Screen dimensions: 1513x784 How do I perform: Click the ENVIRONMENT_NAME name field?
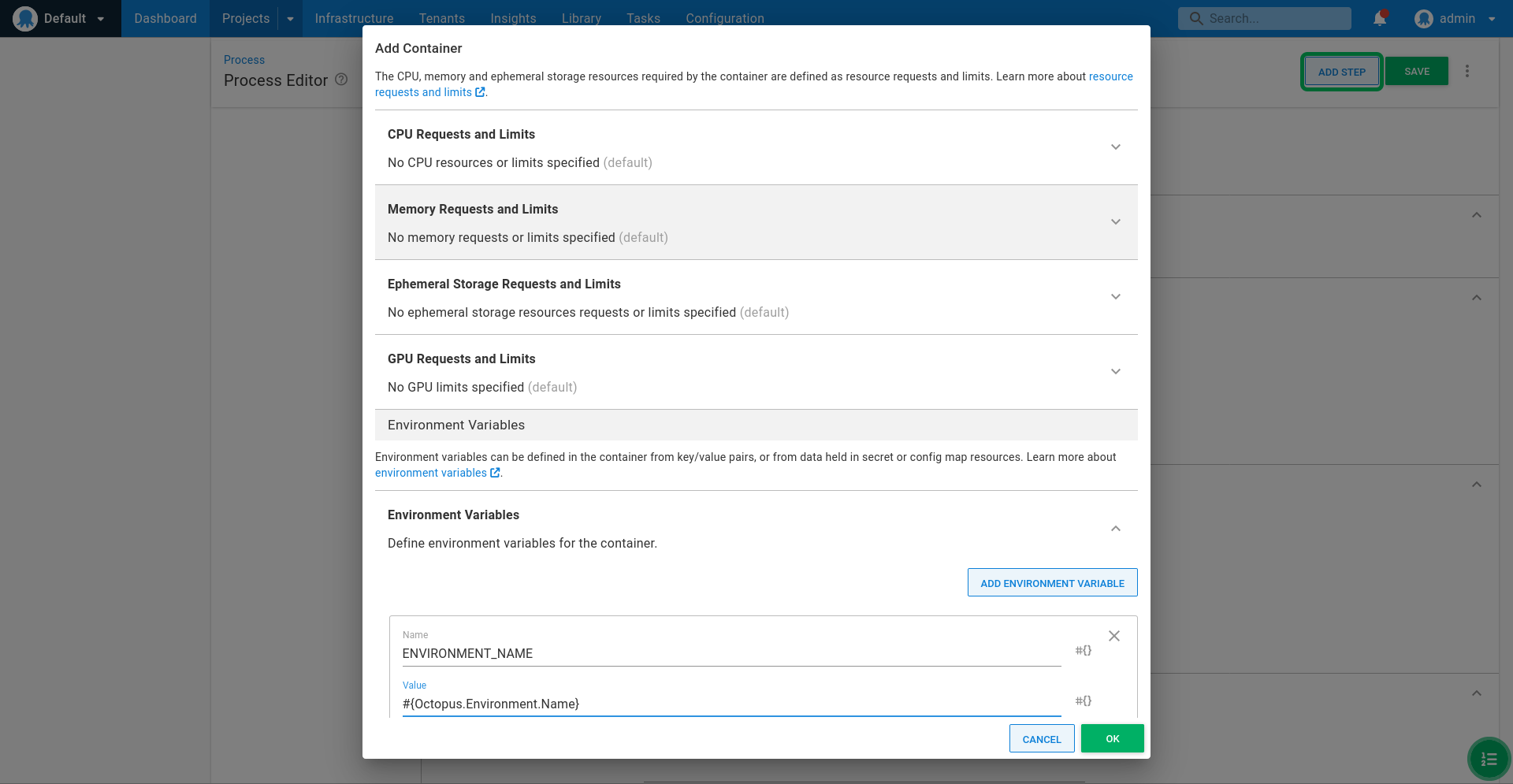[731, 653]
